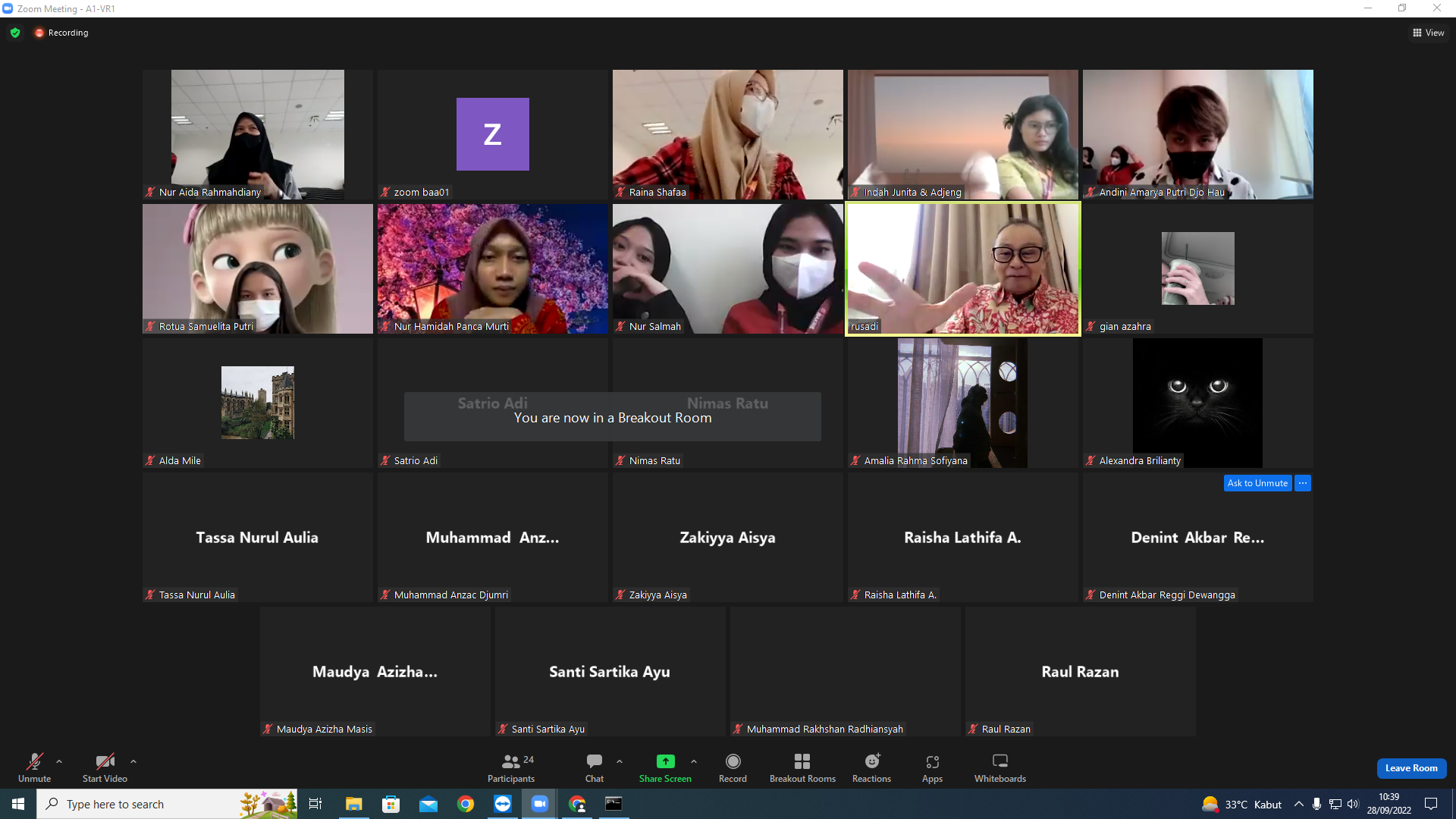
Task: Open the Chat panel
Action: [x=595, y=767]
